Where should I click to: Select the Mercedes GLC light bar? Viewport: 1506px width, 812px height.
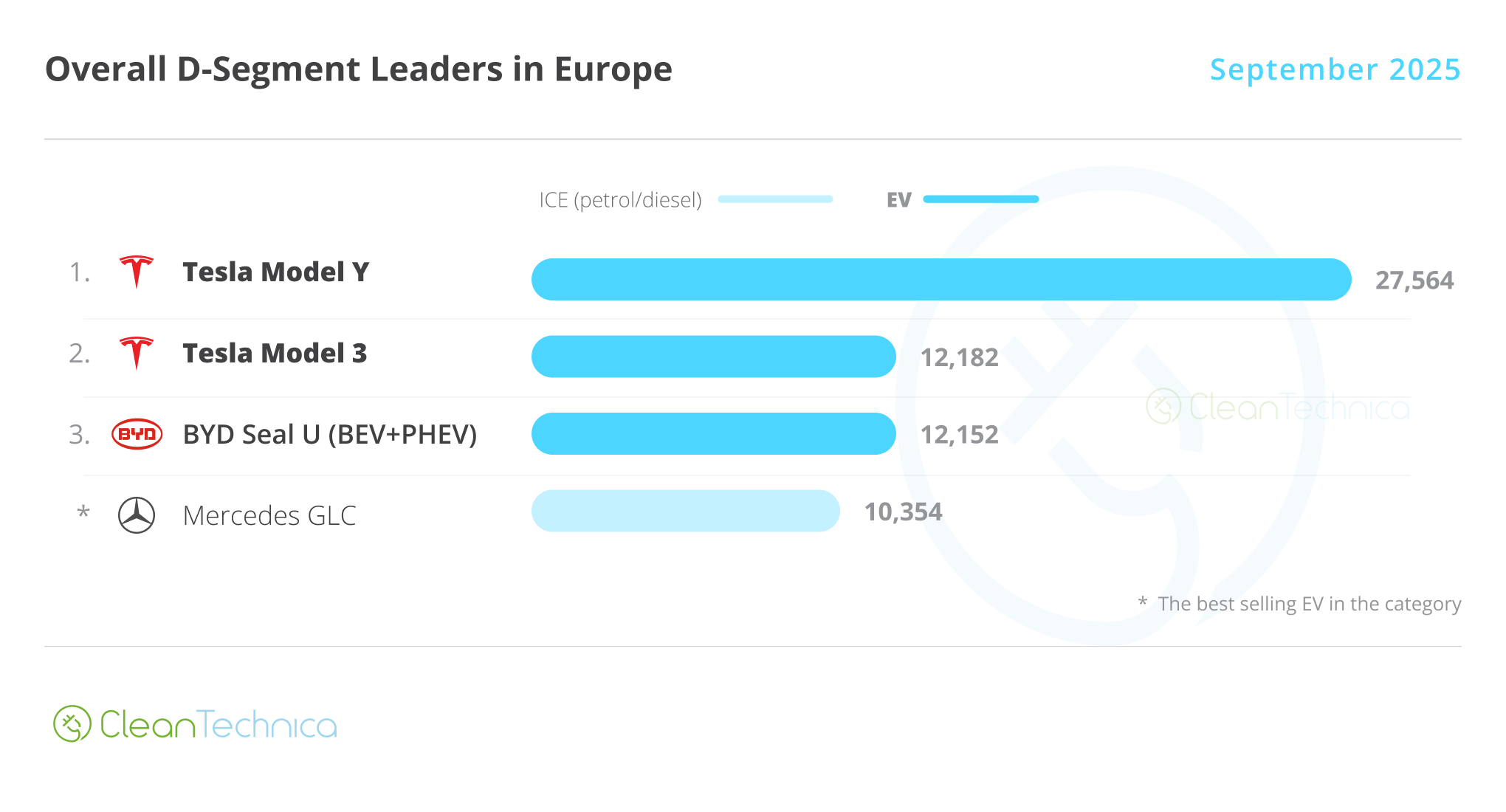[x=685, y=511]
